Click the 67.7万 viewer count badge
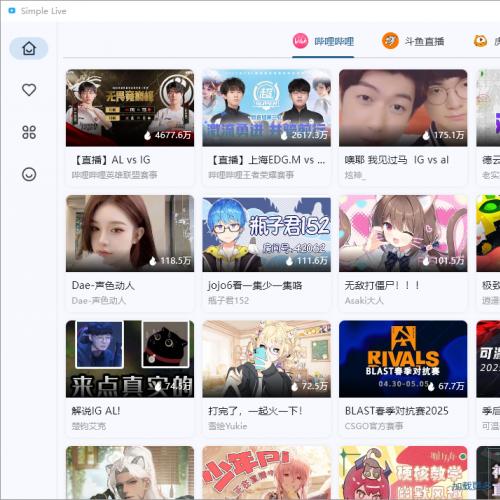Viewport: 500px width, 500px height. [446, 386]
